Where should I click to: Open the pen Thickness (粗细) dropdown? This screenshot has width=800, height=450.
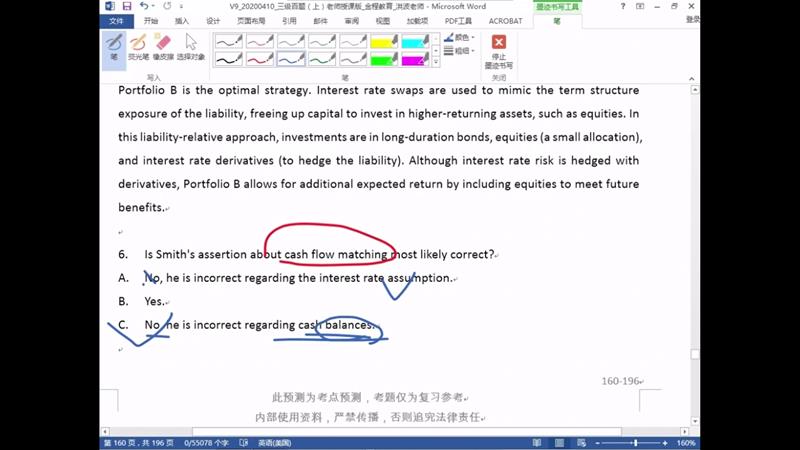pos(459,51)
